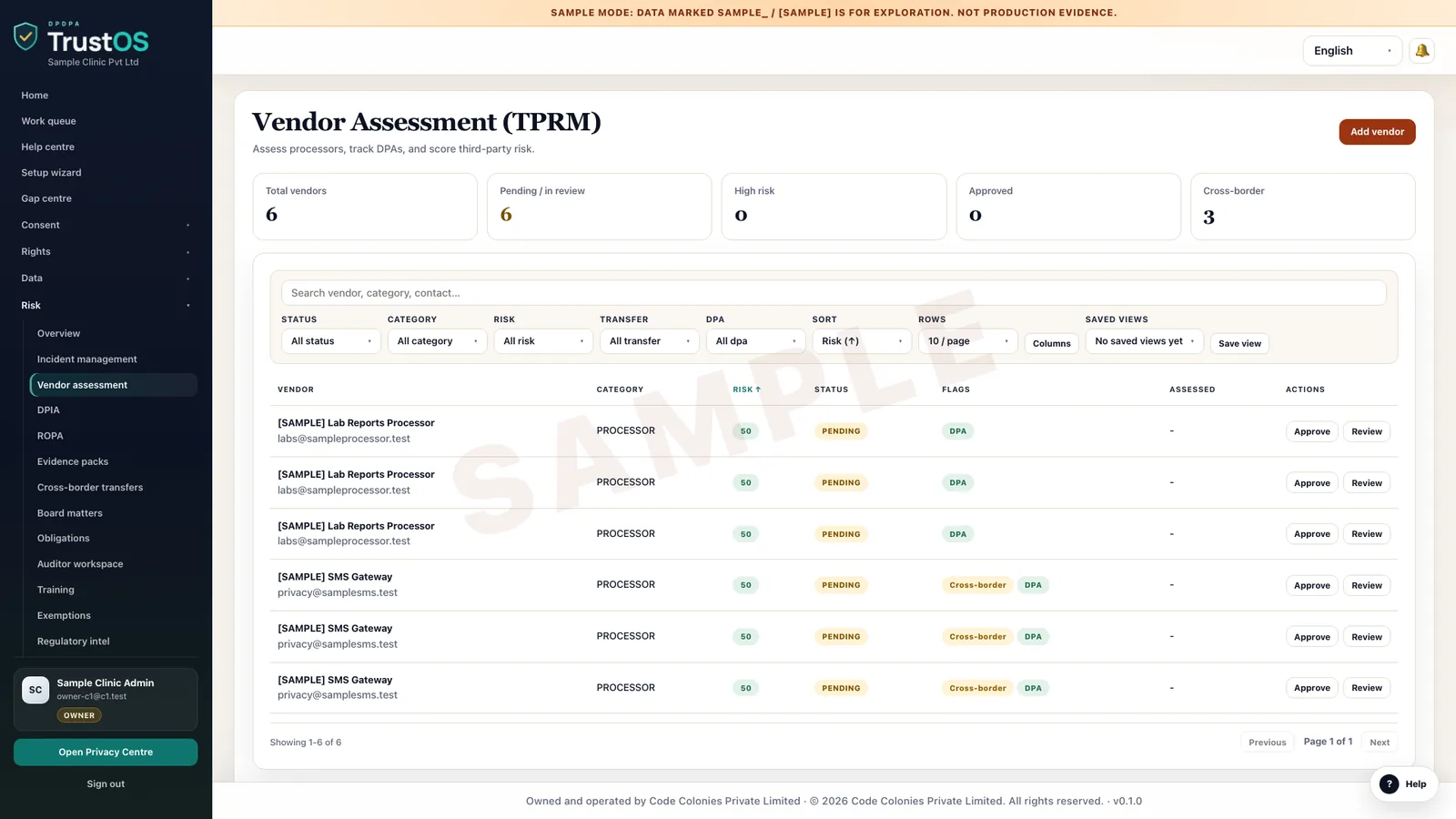
Task: Open the Sort by Risk dropdown
Action: point(862,341)
